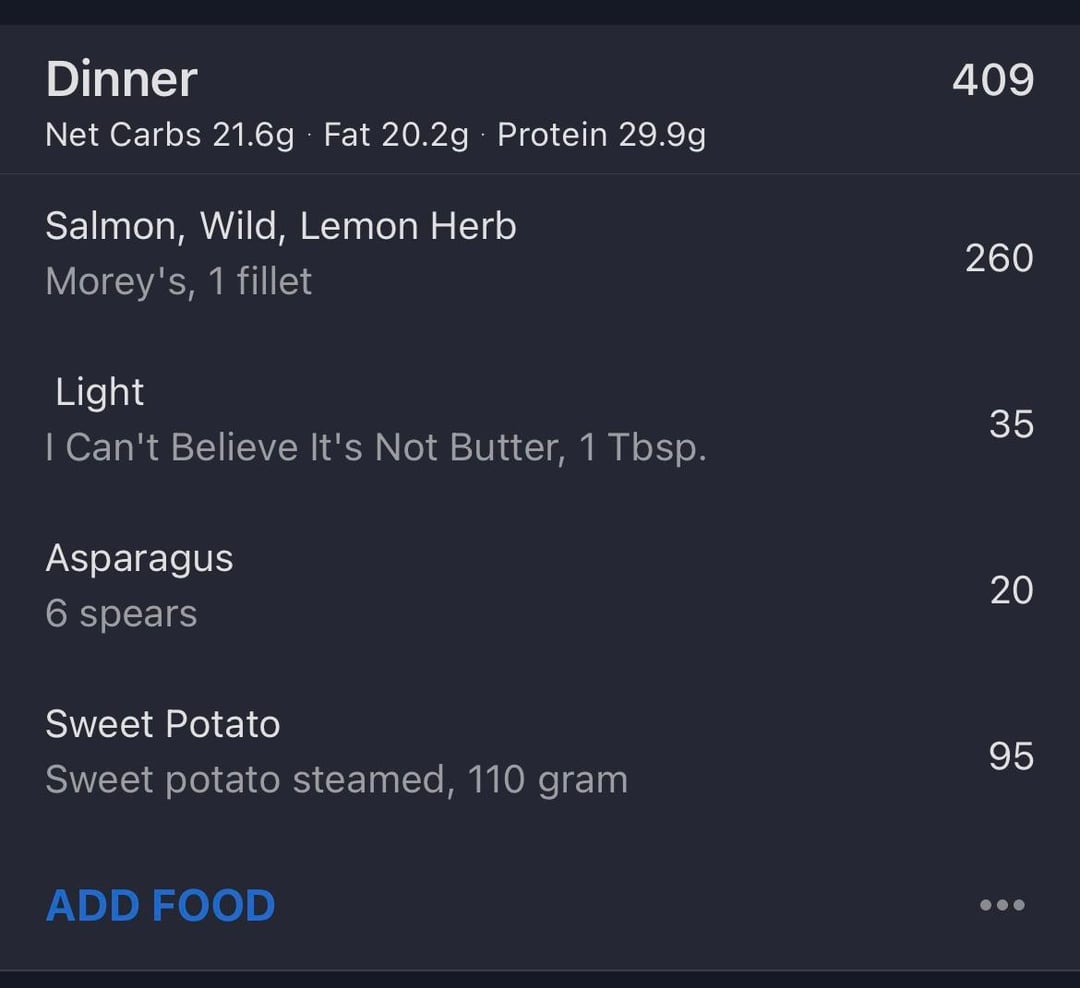1080x988 pixels.
Task: Open the Sweet Potato food entry
Action: coord(162,724)
